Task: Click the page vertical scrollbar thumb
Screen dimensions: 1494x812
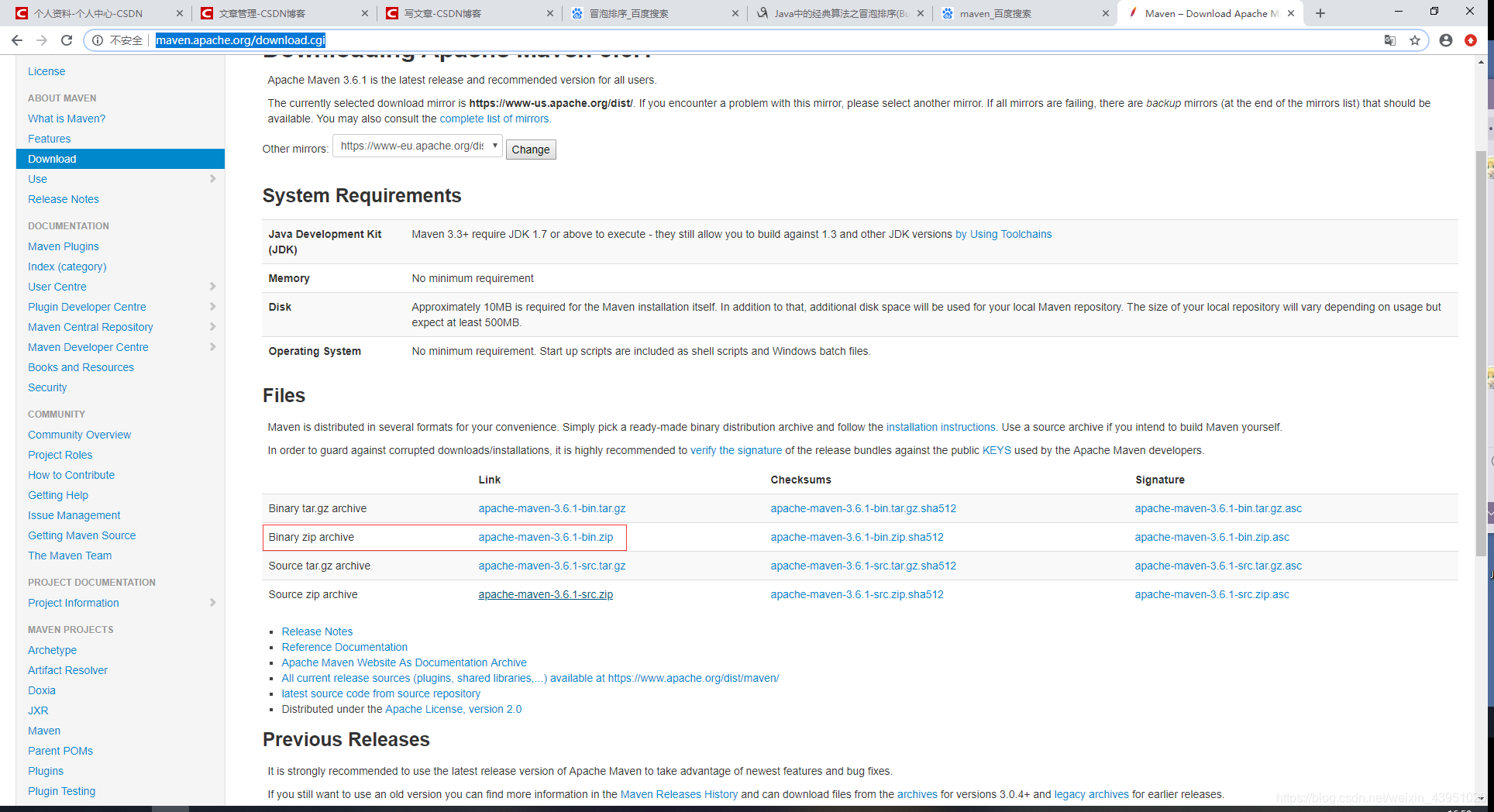Action: coord(1481,353)
